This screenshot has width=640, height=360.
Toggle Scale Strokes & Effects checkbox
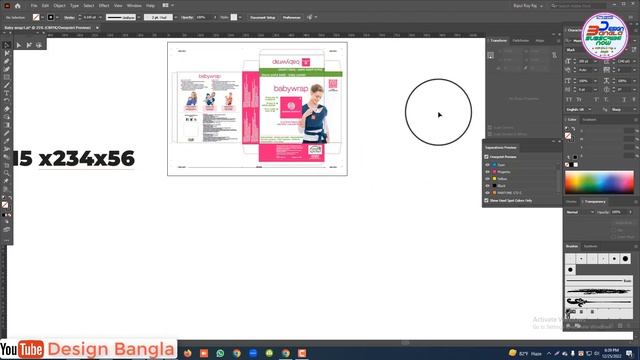pyautogui.click(x=490, y=134)
